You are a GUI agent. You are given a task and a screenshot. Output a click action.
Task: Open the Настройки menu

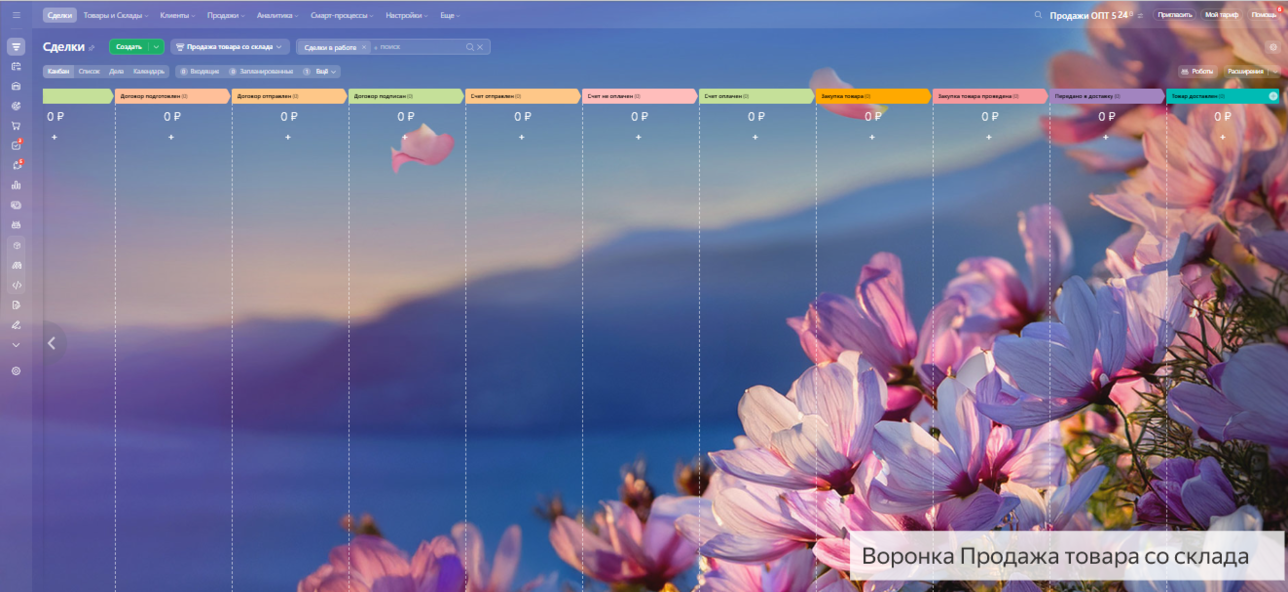point(408,15)
